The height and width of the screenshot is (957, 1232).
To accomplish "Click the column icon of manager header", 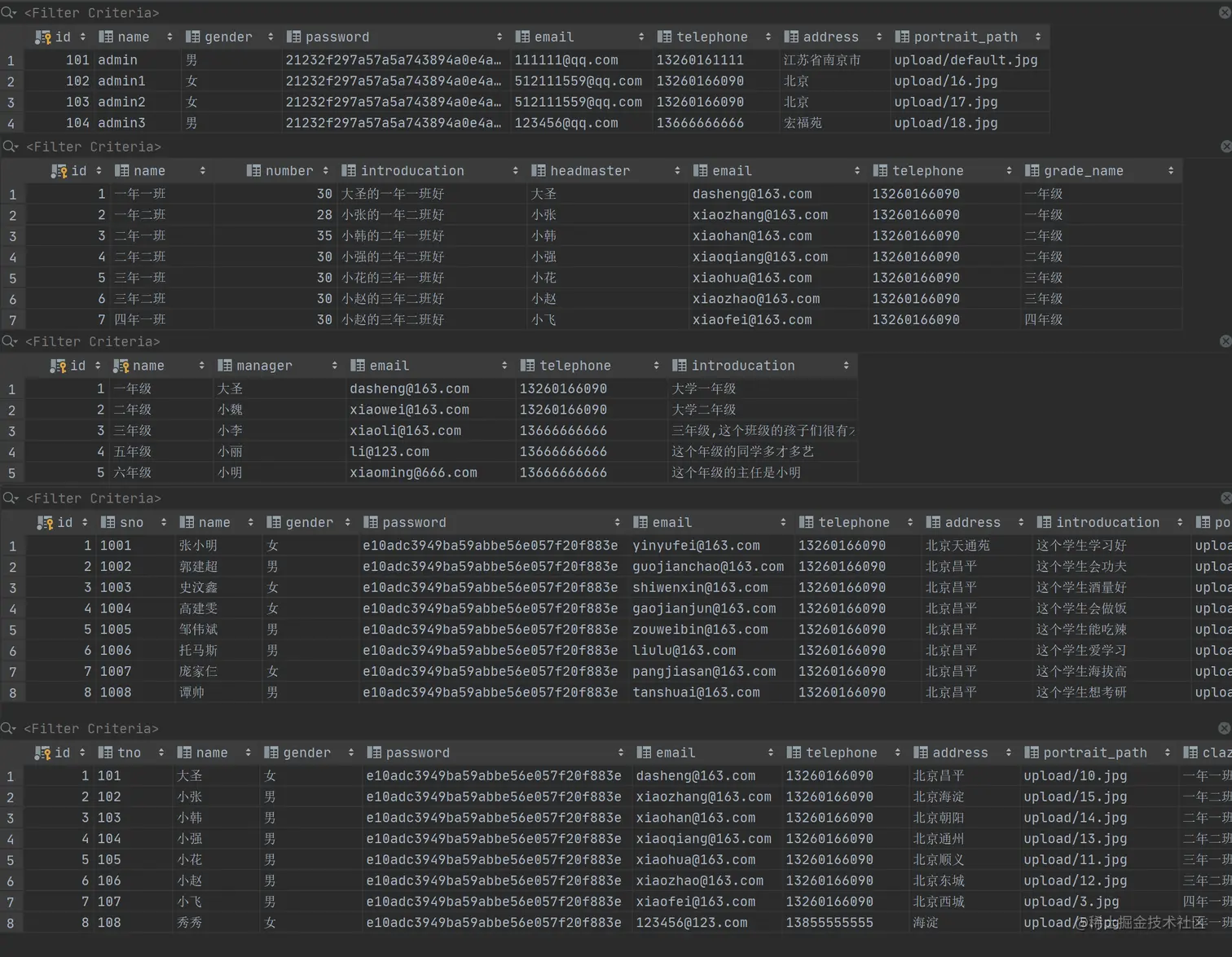I will pos(225,366).
